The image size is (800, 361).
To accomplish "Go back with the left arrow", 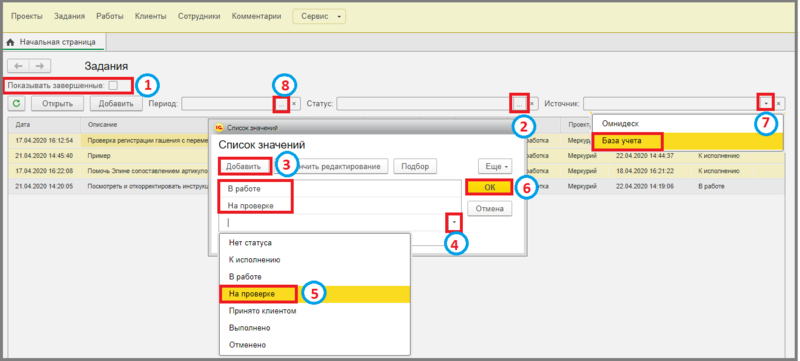I will [x=19, y=66].
